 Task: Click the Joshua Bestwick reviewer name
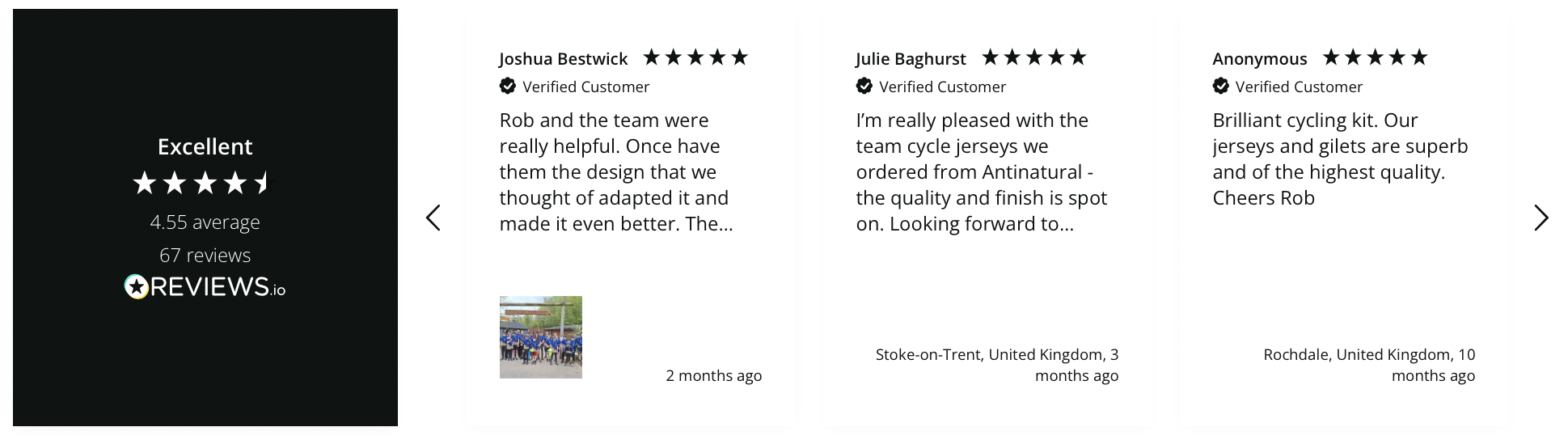tap(563, 59)
